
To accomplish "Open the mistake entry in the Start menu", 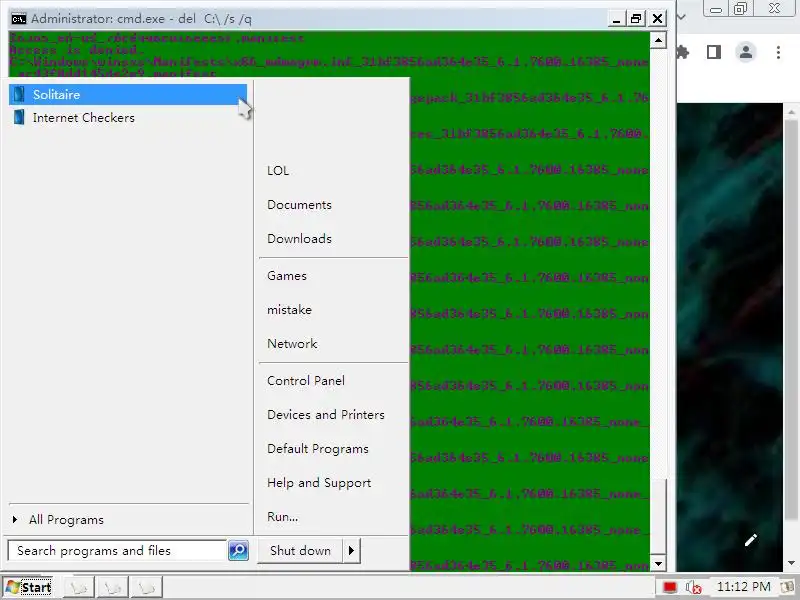I will coord(289,310).
